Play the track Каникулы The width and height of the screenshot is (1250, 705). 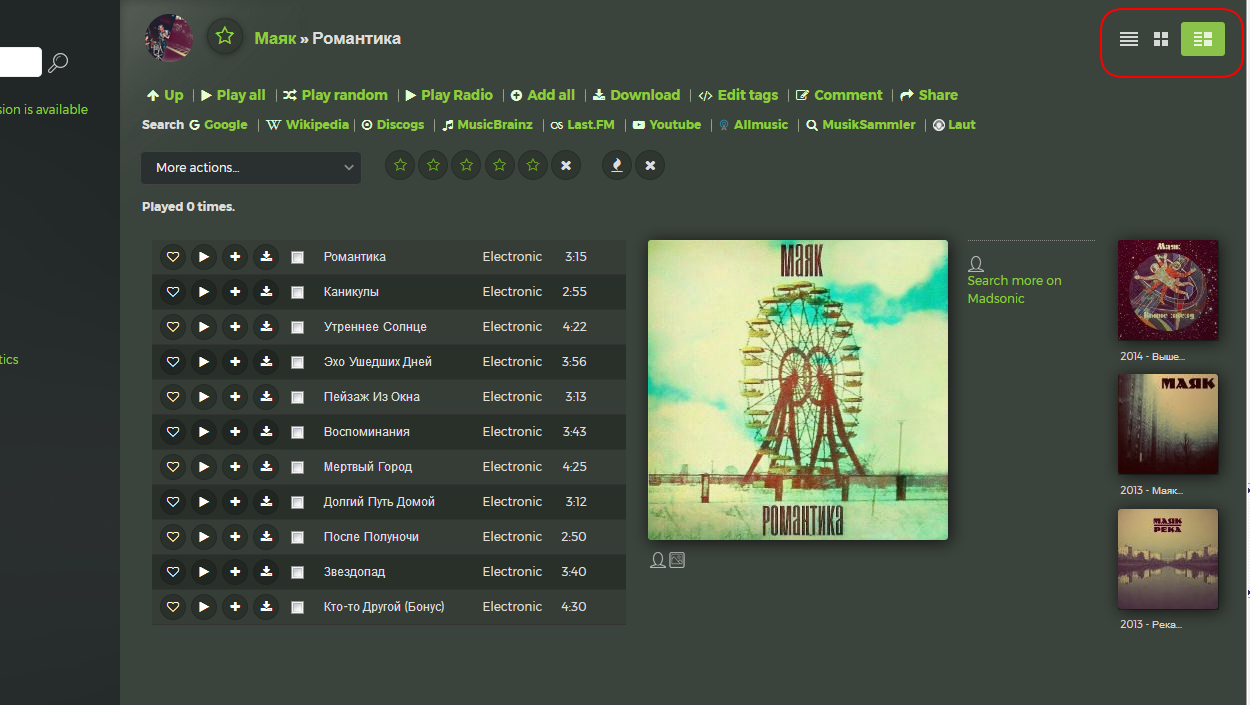[204, 292]
